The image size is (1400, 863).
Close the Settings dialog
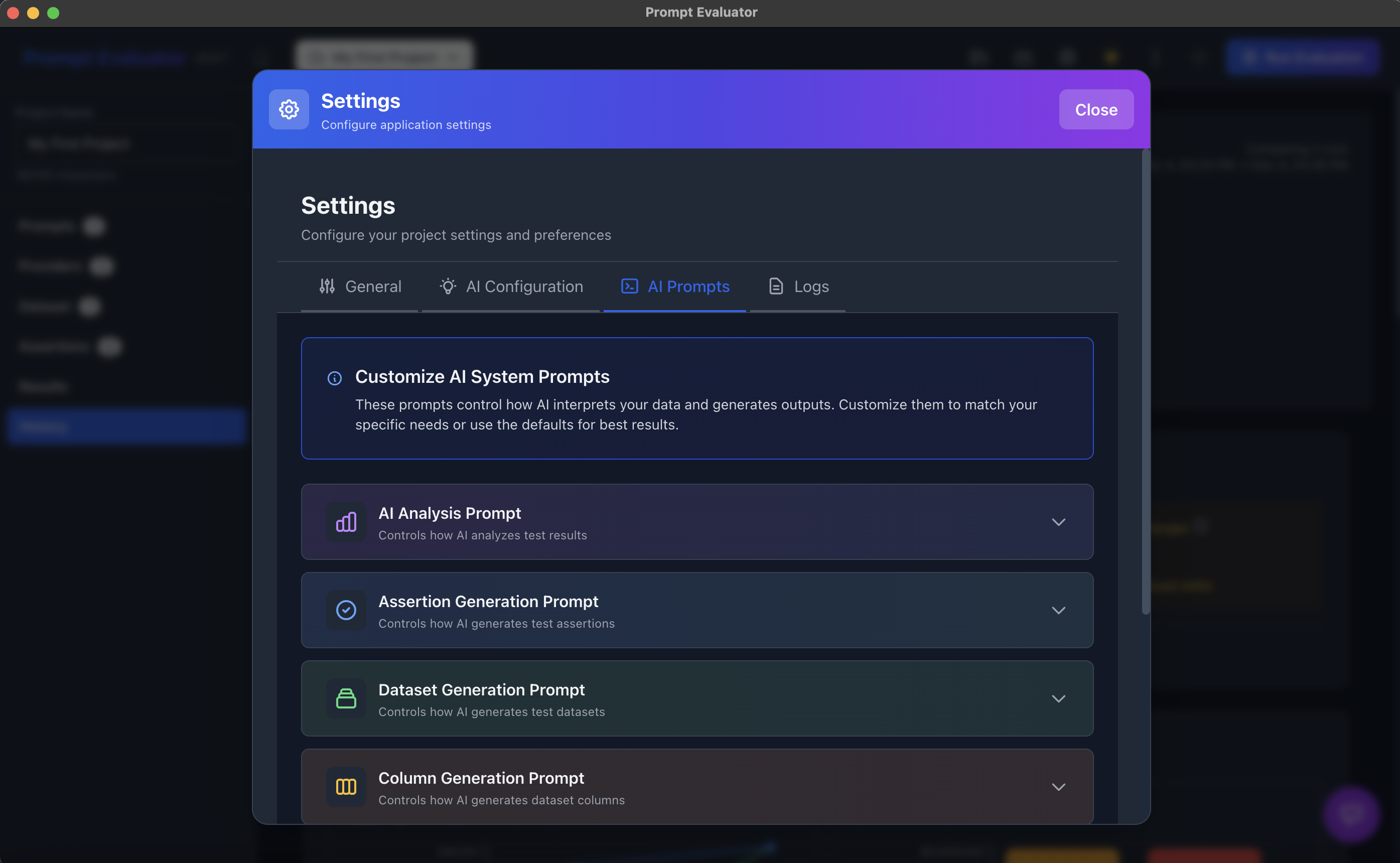[x=1096, y=109]
